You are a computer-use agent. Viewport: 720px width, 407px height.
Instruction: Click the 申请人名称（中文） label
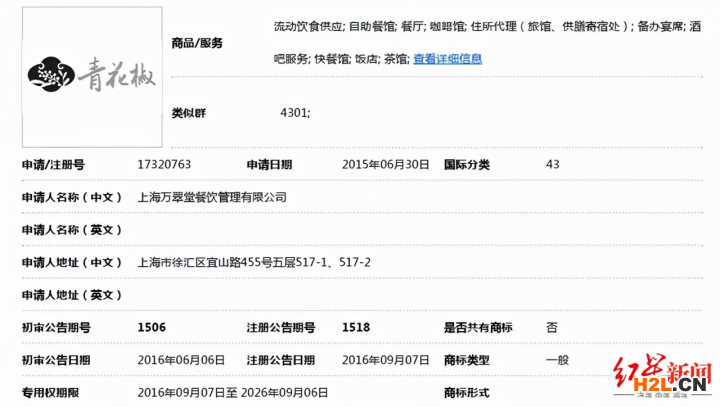72,197
